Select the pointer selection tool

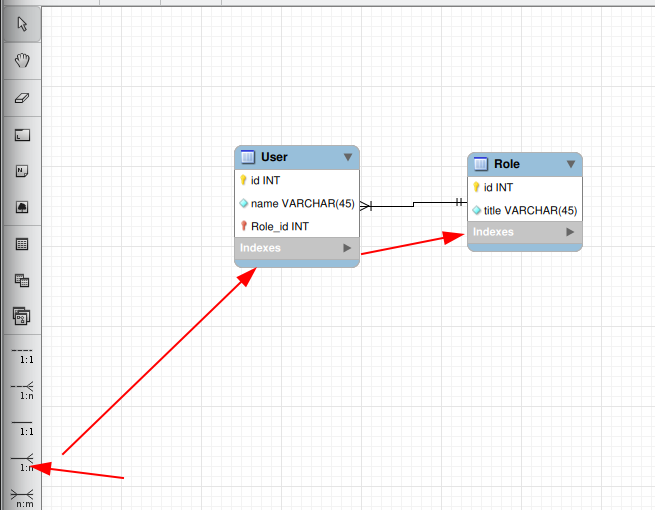pyautogui.click(x=22, y=24)
